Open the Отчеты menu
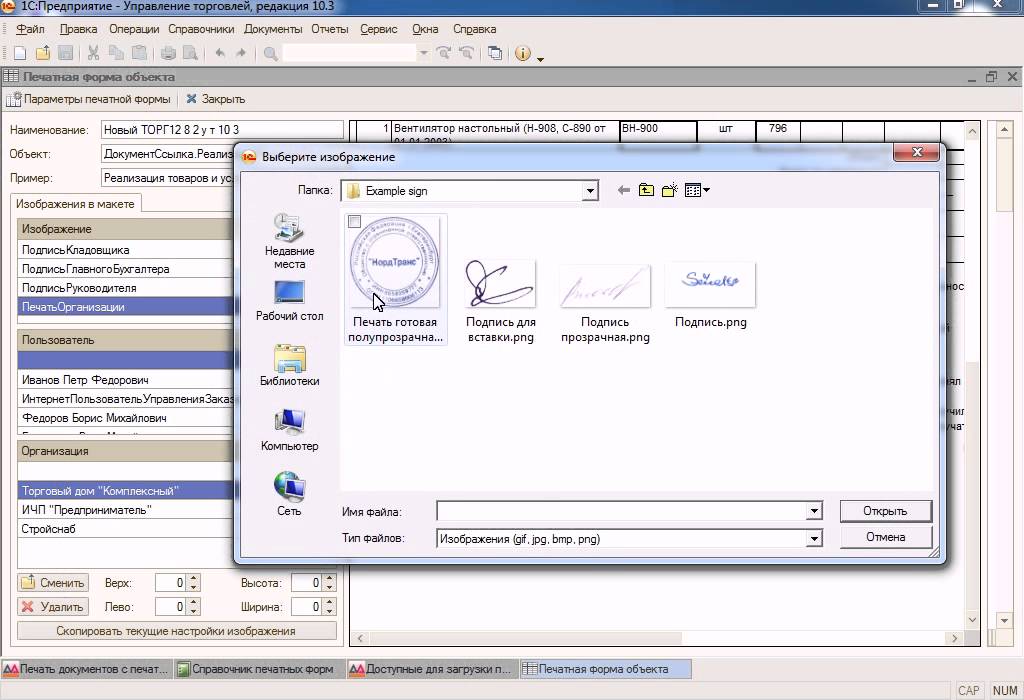Viewport: 1024px width, 700px height. [330, 29]
